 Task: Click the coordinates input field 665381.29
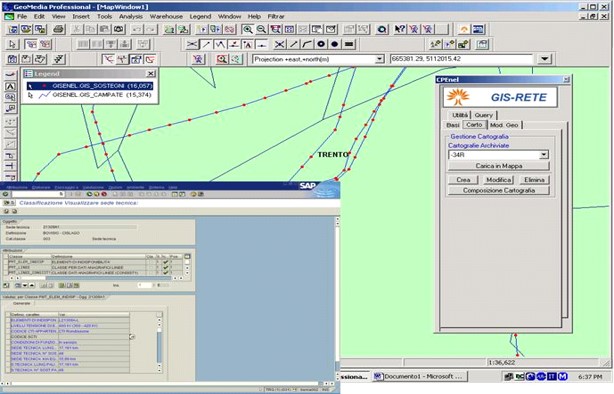pos(462,59)
